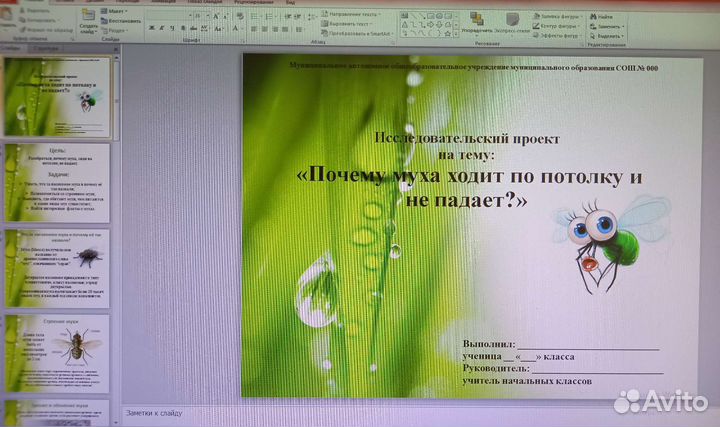Image resolution: width=720 pixels, height=427 pixels.
Task: Open Shape Fill (Заливка фигуры) dropdown
Action: (x=558, y=16)
